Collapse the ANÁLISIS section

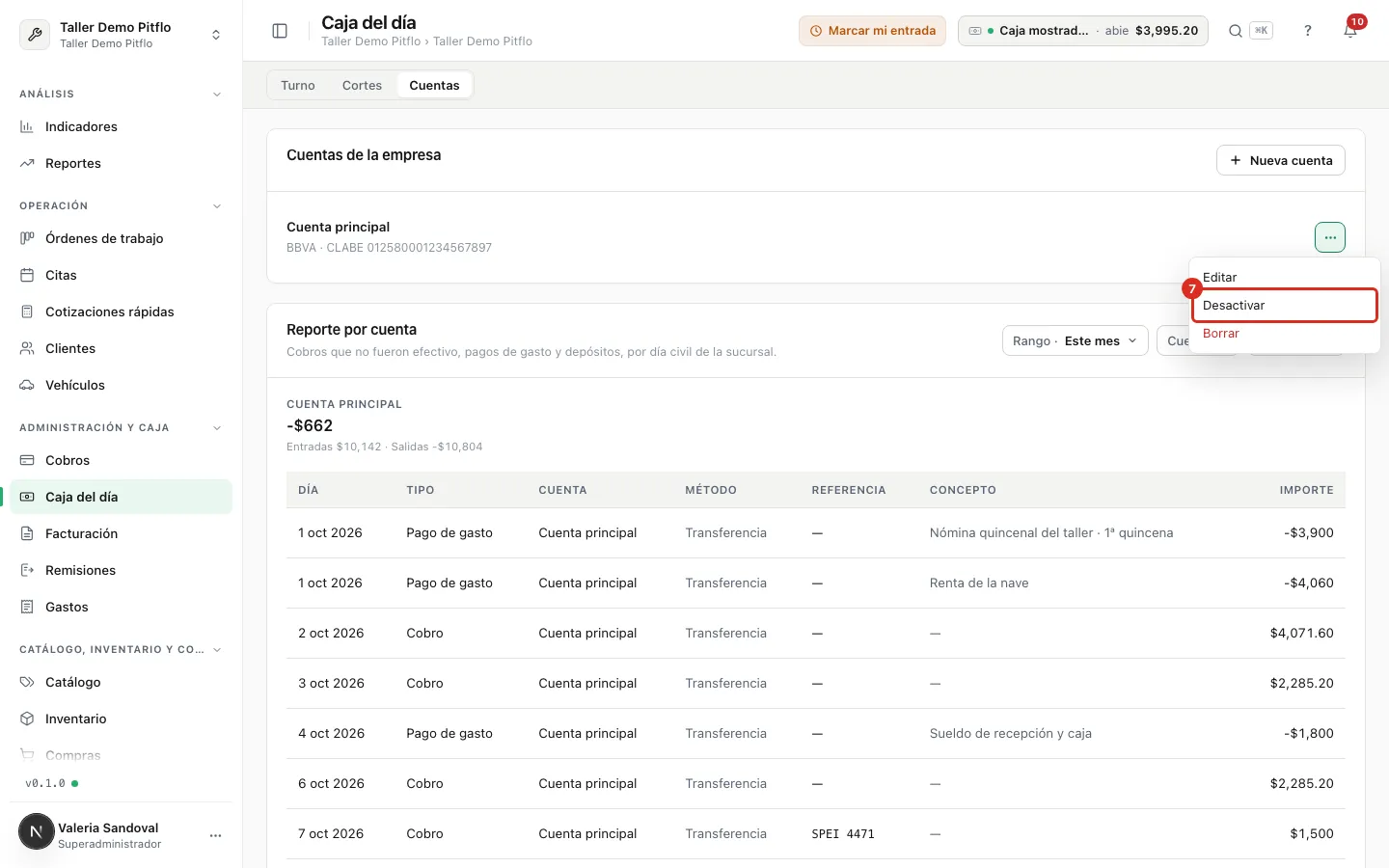pos(217,95)
